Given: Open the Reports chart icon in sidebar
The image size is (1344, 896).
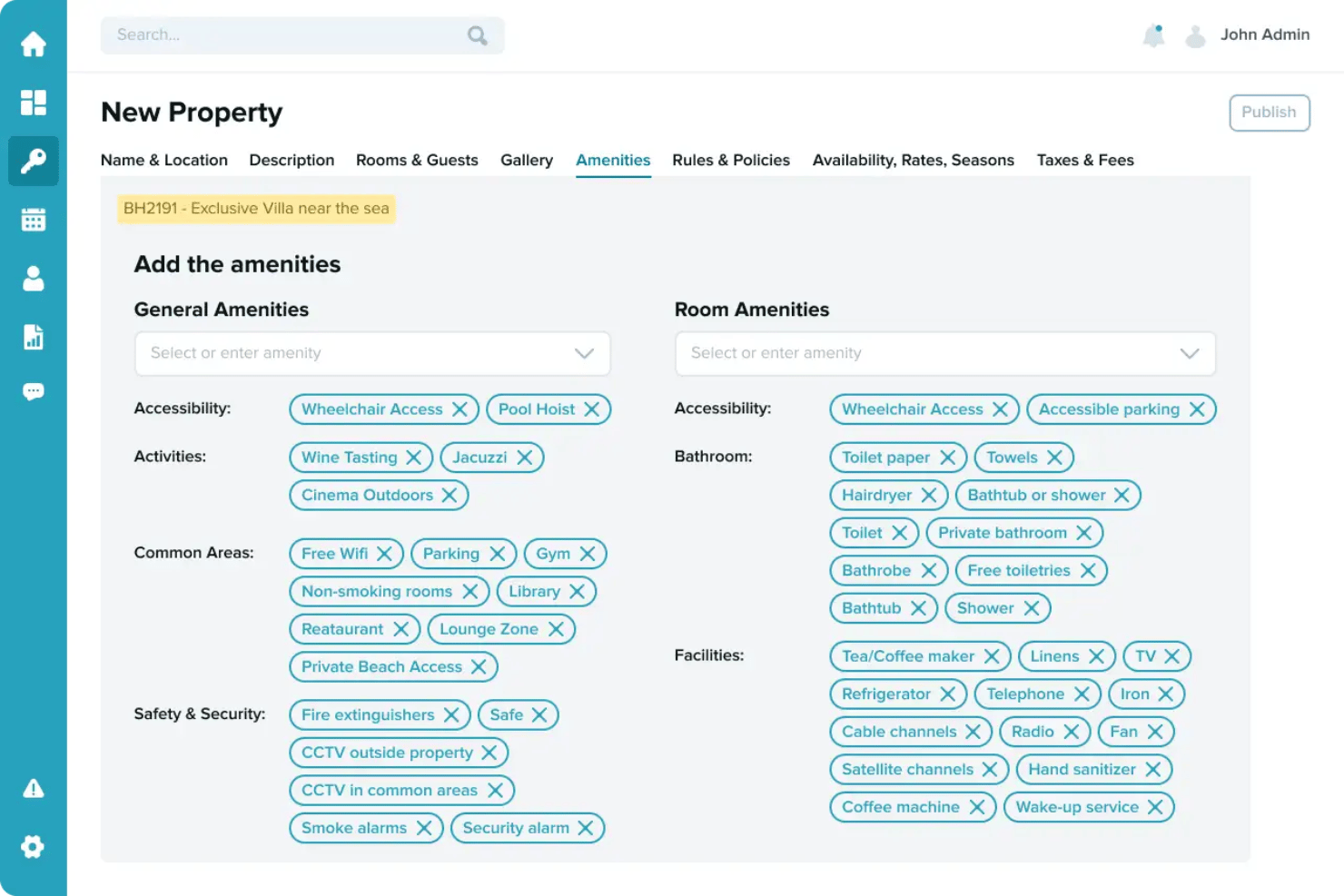Looking at the screenshot, I should pyautogui.click(x=34, y=337).
